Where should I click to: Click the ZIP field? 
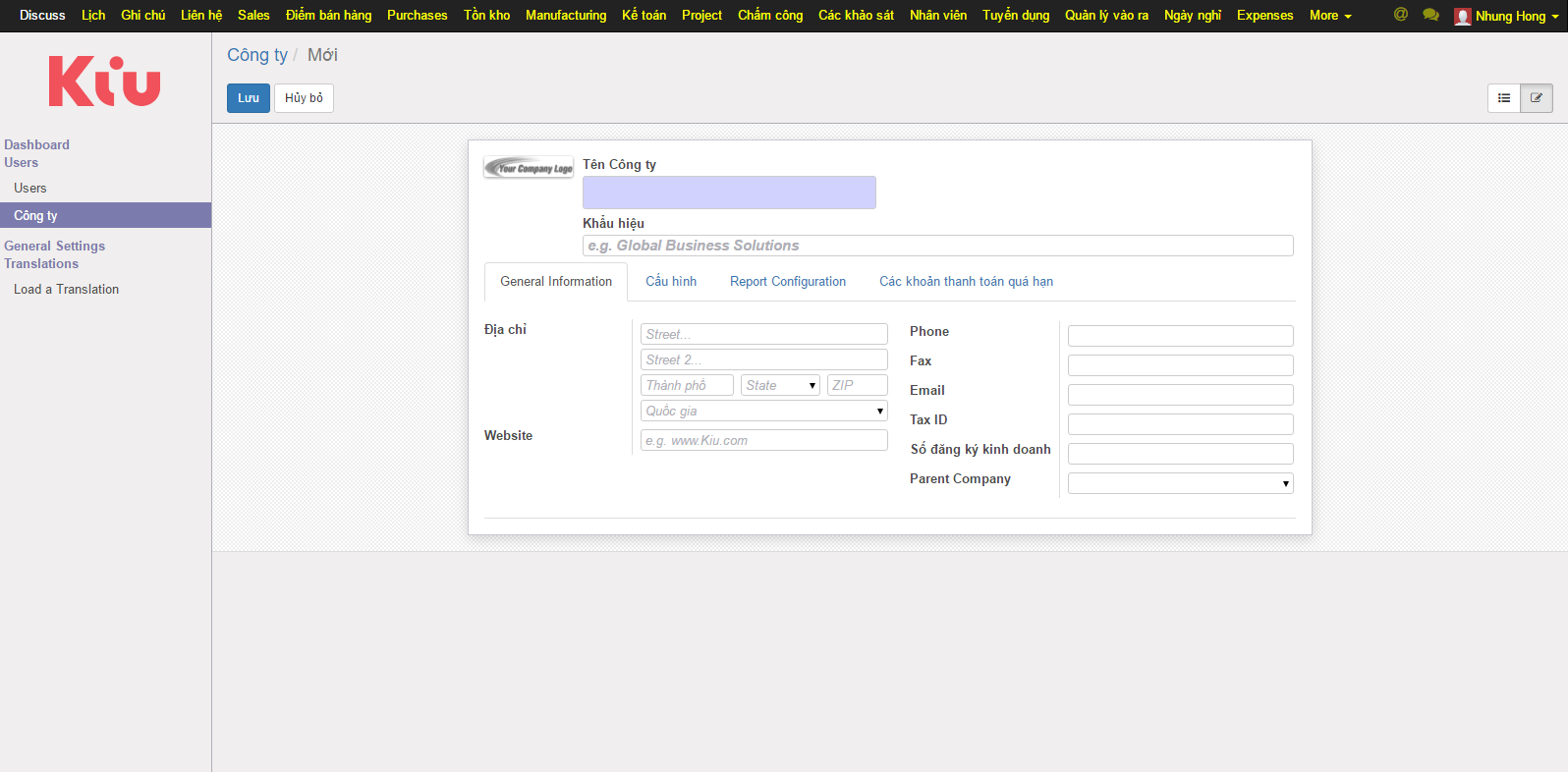(858, 385)
